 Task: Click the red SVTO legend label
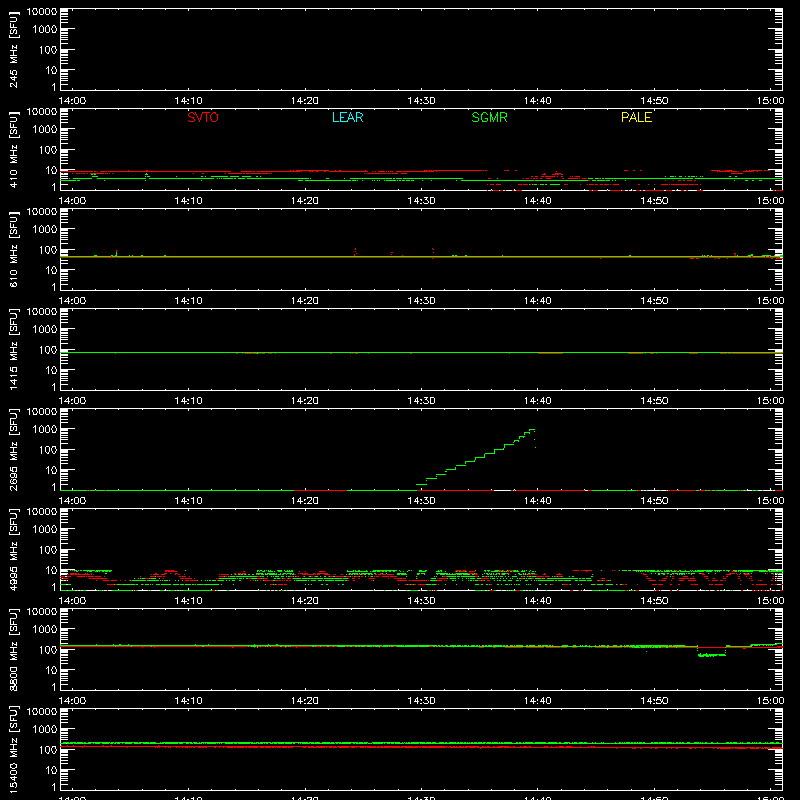[x=203, y=117]
